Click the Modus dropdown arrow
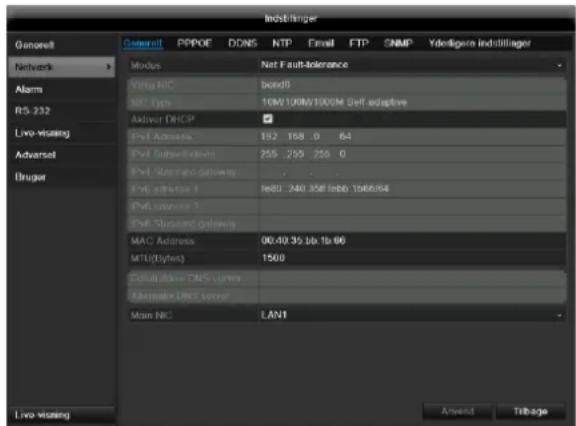 [559, 66]
